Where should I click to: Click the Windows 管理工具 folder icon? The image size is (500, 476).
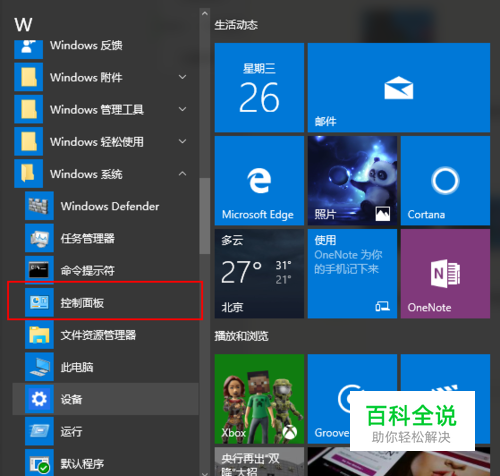click(x=29, y=109)
